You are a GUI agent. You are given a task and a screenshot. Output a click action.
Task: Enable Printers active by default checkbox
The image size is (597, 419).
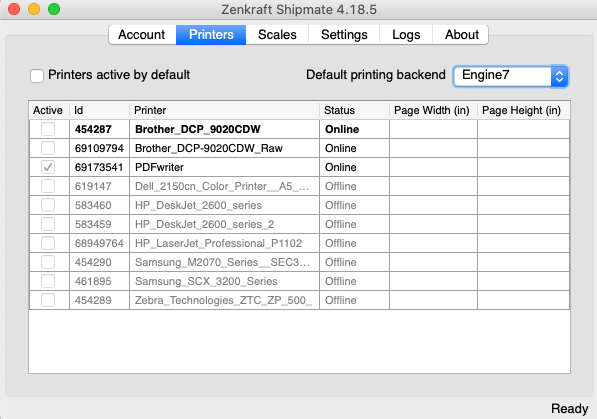tap(37, 75)
